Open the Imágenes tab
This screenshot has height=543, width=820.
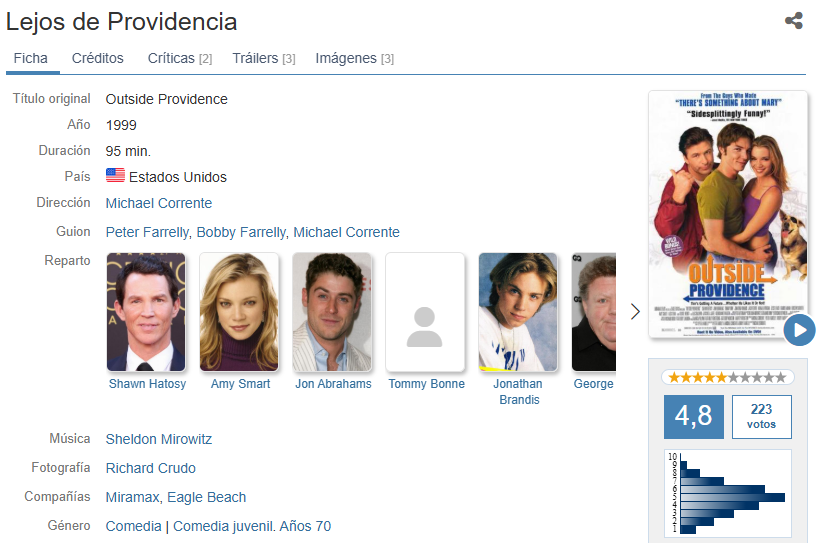pos(355,58)
